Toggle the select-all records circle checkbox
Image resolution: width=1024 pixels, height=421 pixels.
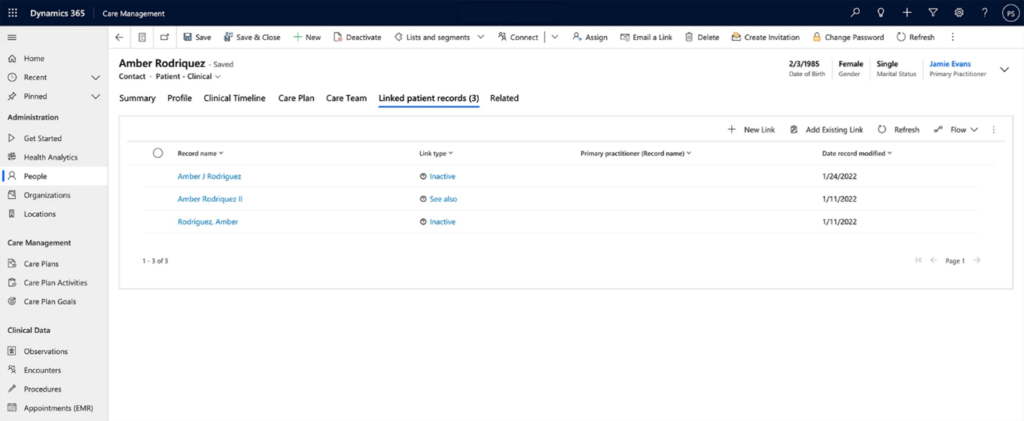click(157, 153)
